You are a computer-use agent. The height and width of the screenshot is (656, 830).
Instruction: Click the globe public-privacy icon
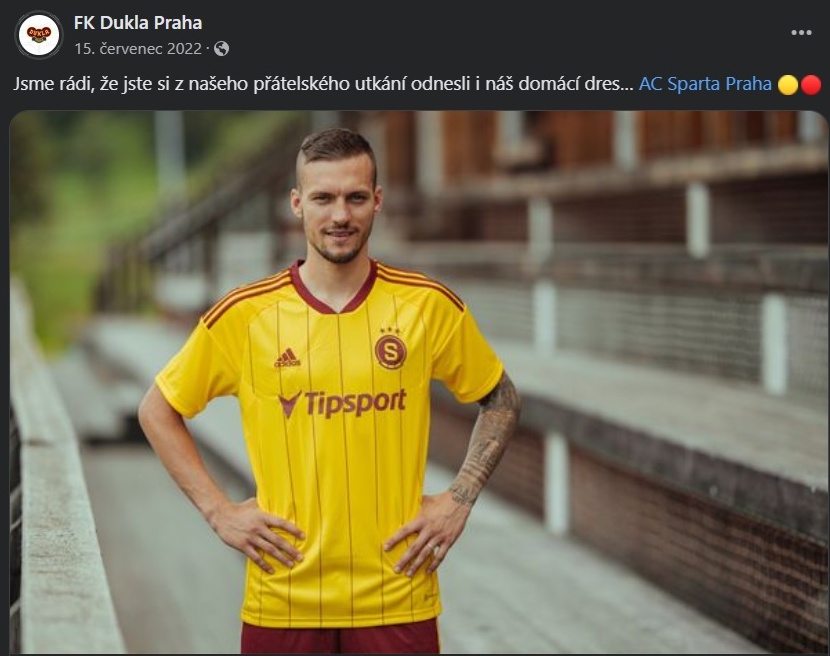(x=222, y=49)
